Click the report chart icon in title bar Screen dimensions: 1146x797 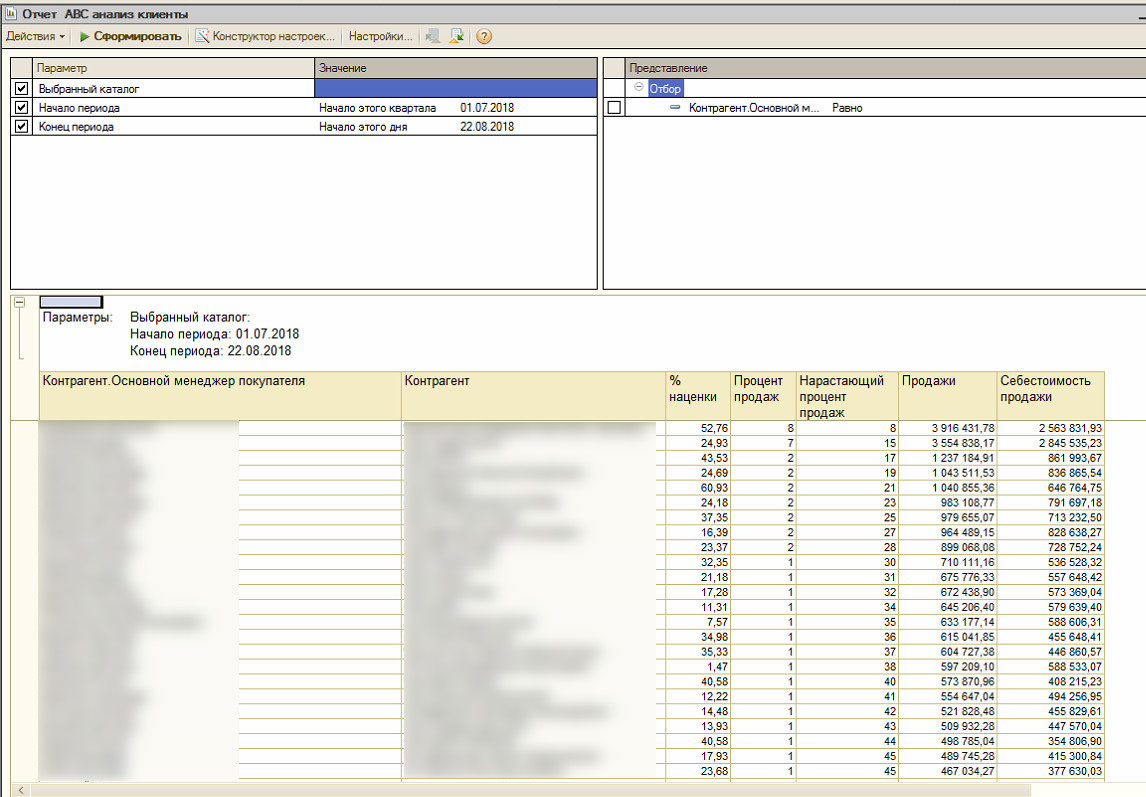tap(11, 14)
